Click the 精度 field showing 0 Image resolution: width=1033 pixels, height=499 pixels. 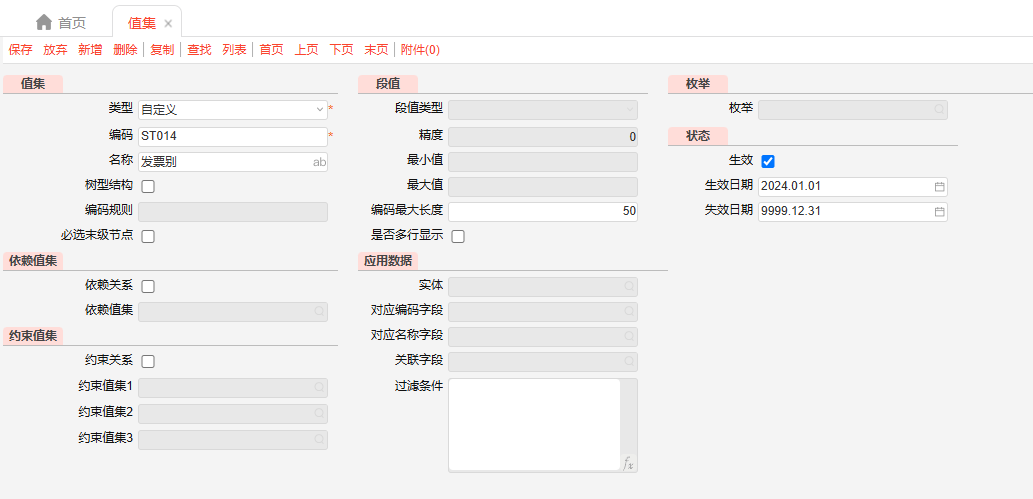[543, 136]
